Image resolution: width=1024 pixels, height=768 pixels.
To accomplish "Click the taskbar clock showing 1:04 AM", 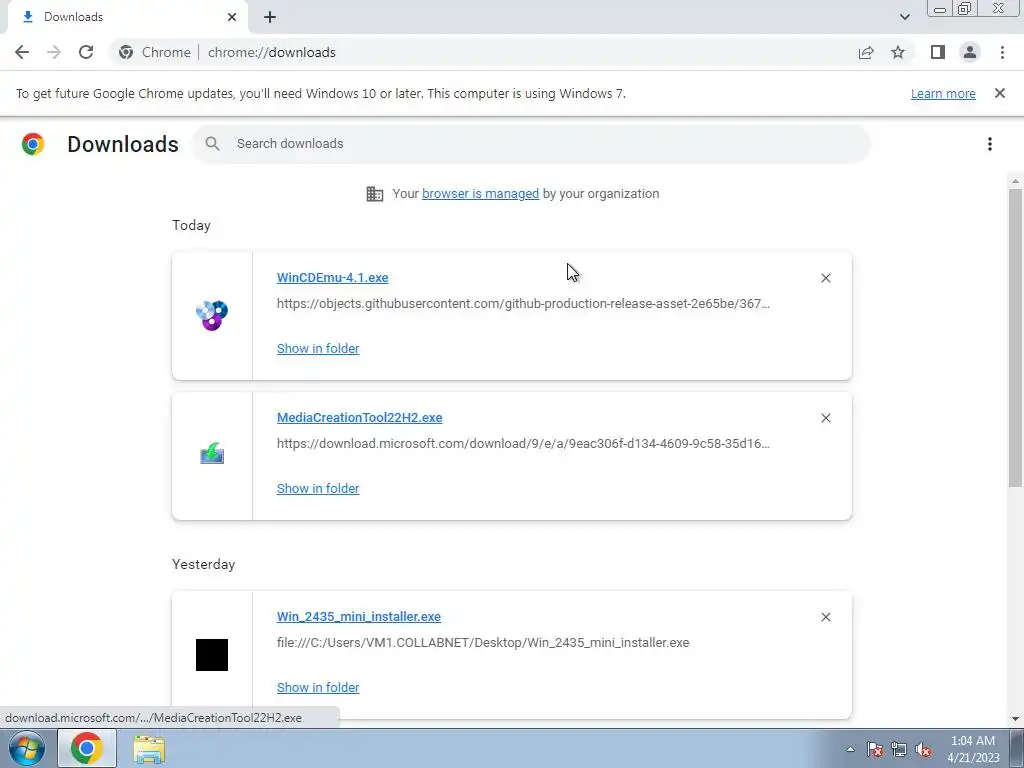I will coord(973,749).
